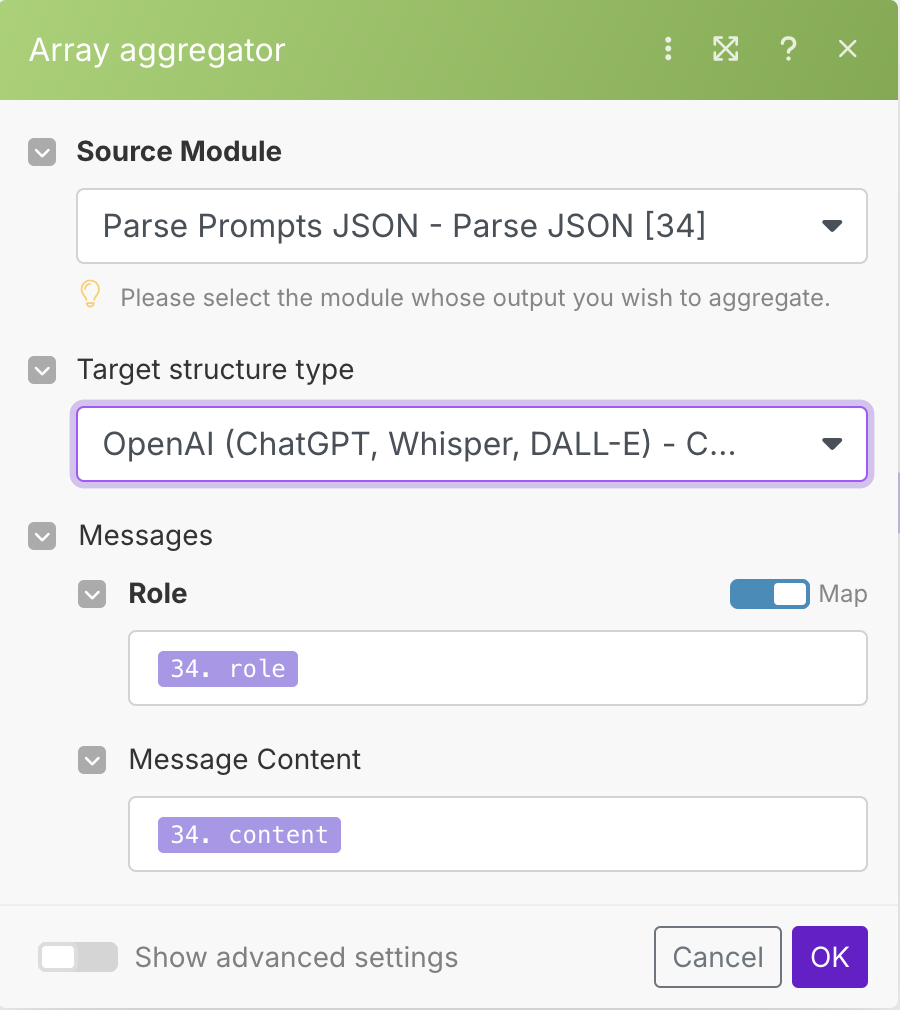Confirm with the OK button
This screenshot has width=900, height=1010.
click(x=830, y=957)
